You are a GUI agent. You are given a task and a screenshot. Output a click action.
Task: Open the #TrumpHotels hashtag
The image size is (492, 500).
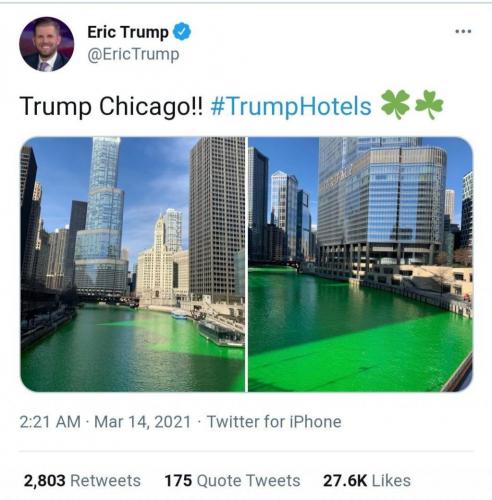click(x=291, y=106)
